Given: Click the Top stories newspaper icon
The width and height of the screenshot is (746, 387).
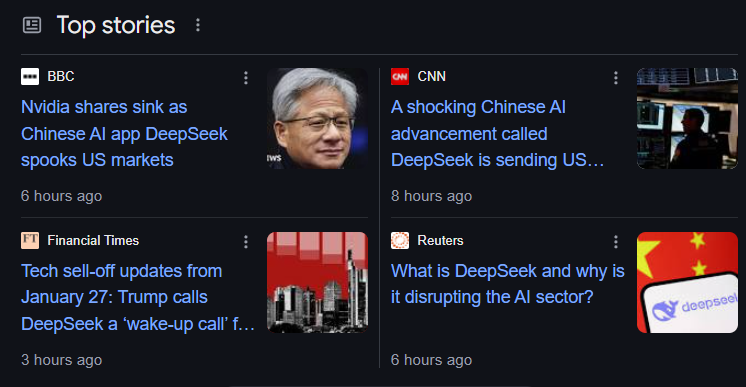Looking at the screenshot, I should 32,25.
